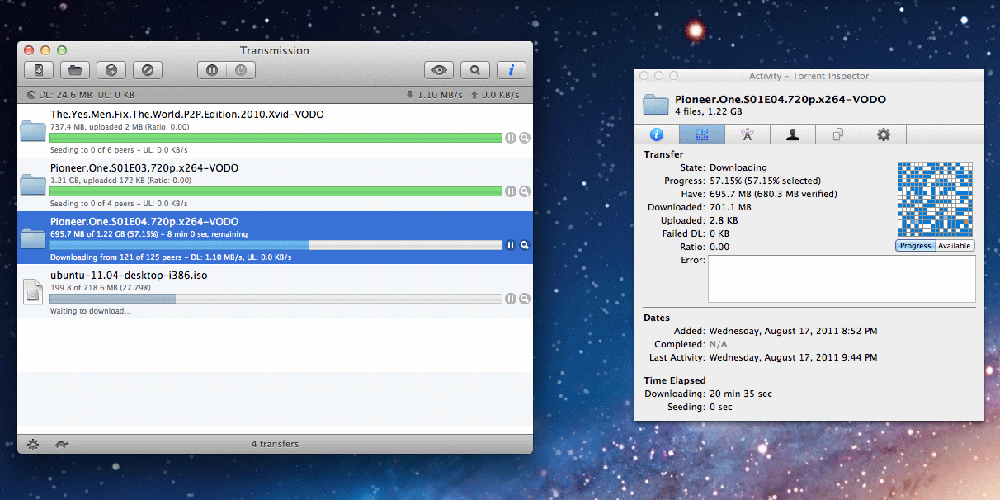Open the Peers tab in the inspector
Screen dimensions: 1000x500
[x=792, y=134]
